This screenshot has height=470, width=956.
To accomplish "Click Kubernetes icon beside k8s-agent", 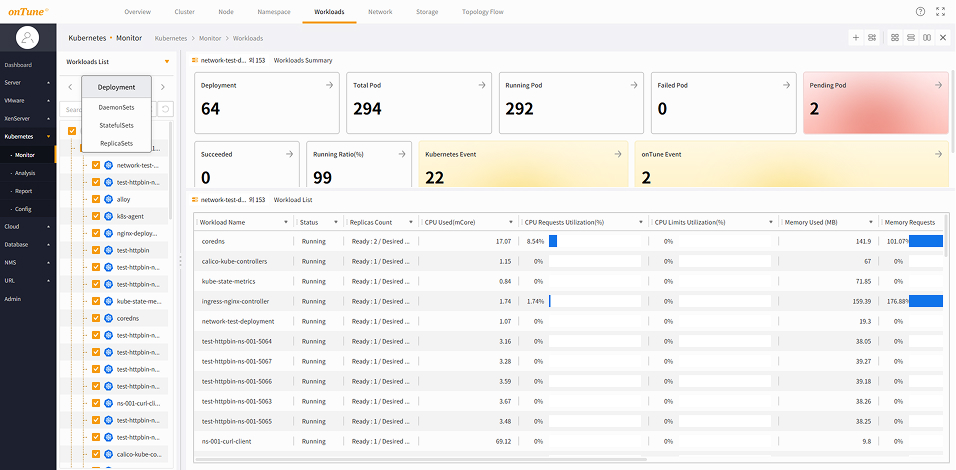I will coord(109,216).
